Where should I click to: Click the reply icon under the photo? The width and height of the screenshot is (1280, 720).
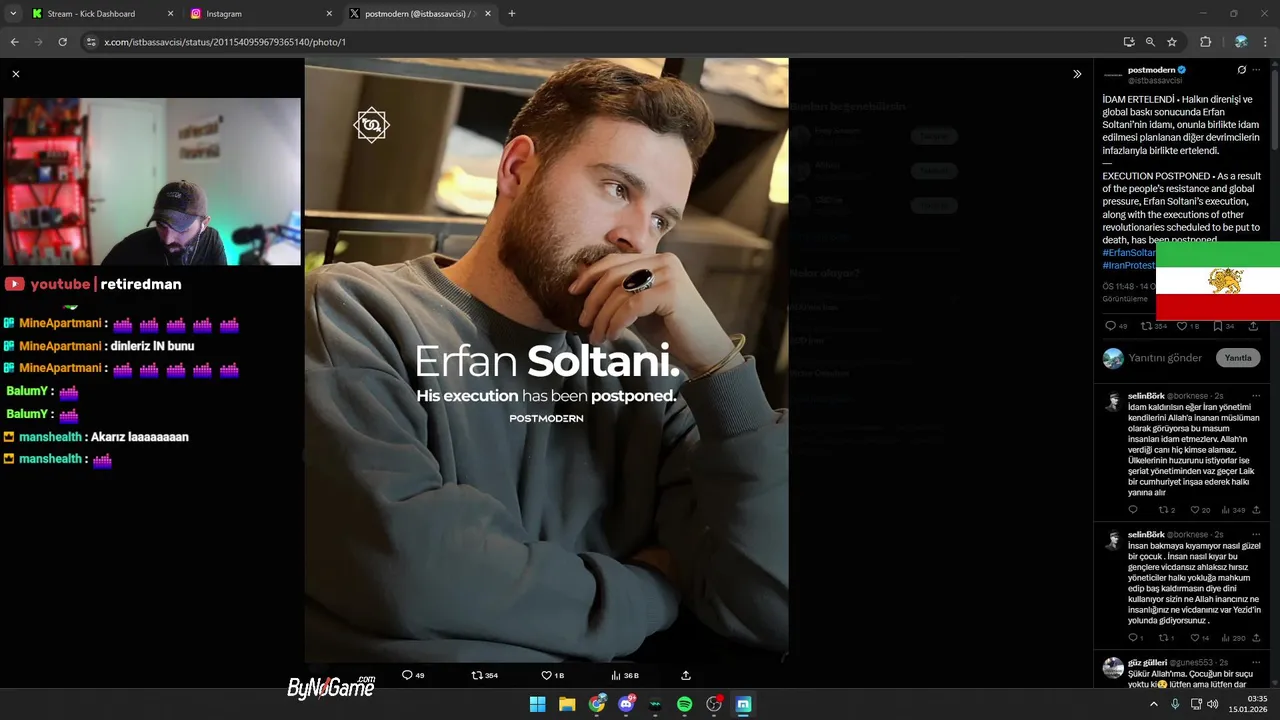click(407, 675)
